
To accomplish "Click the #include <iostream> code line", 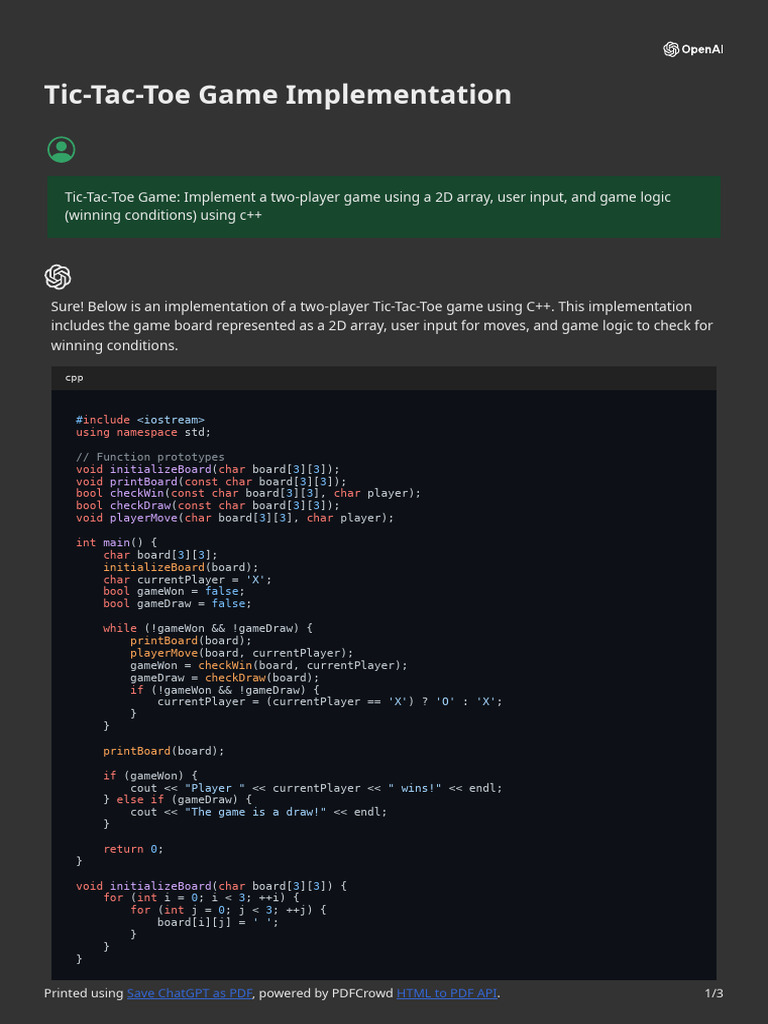I will tap(140, 420).
